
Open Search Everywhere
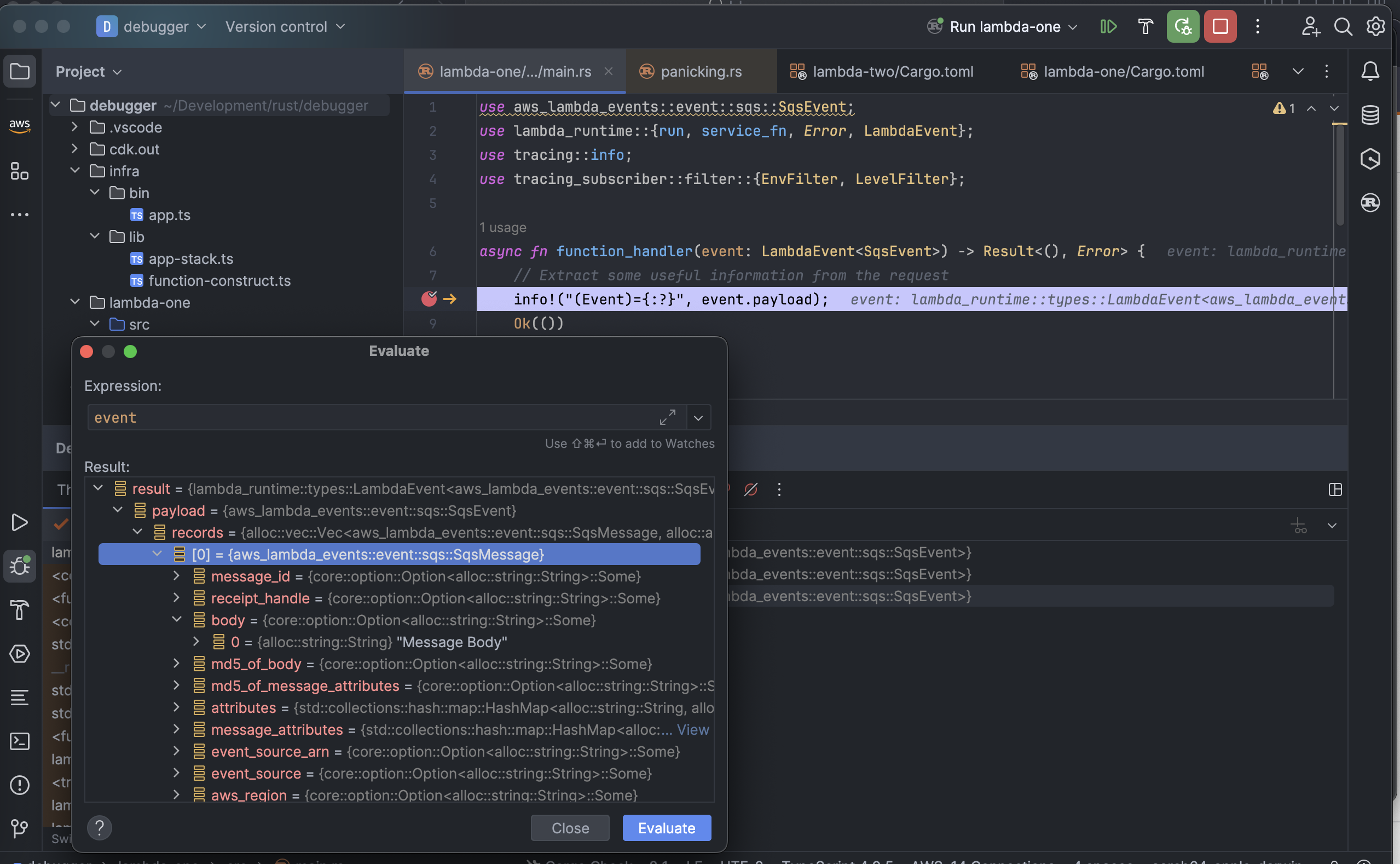point(1344,26)
